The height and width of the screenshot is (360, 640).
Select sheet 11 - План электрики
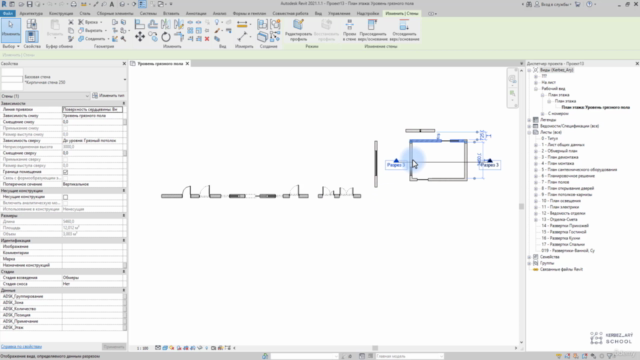tap(560, 207)
